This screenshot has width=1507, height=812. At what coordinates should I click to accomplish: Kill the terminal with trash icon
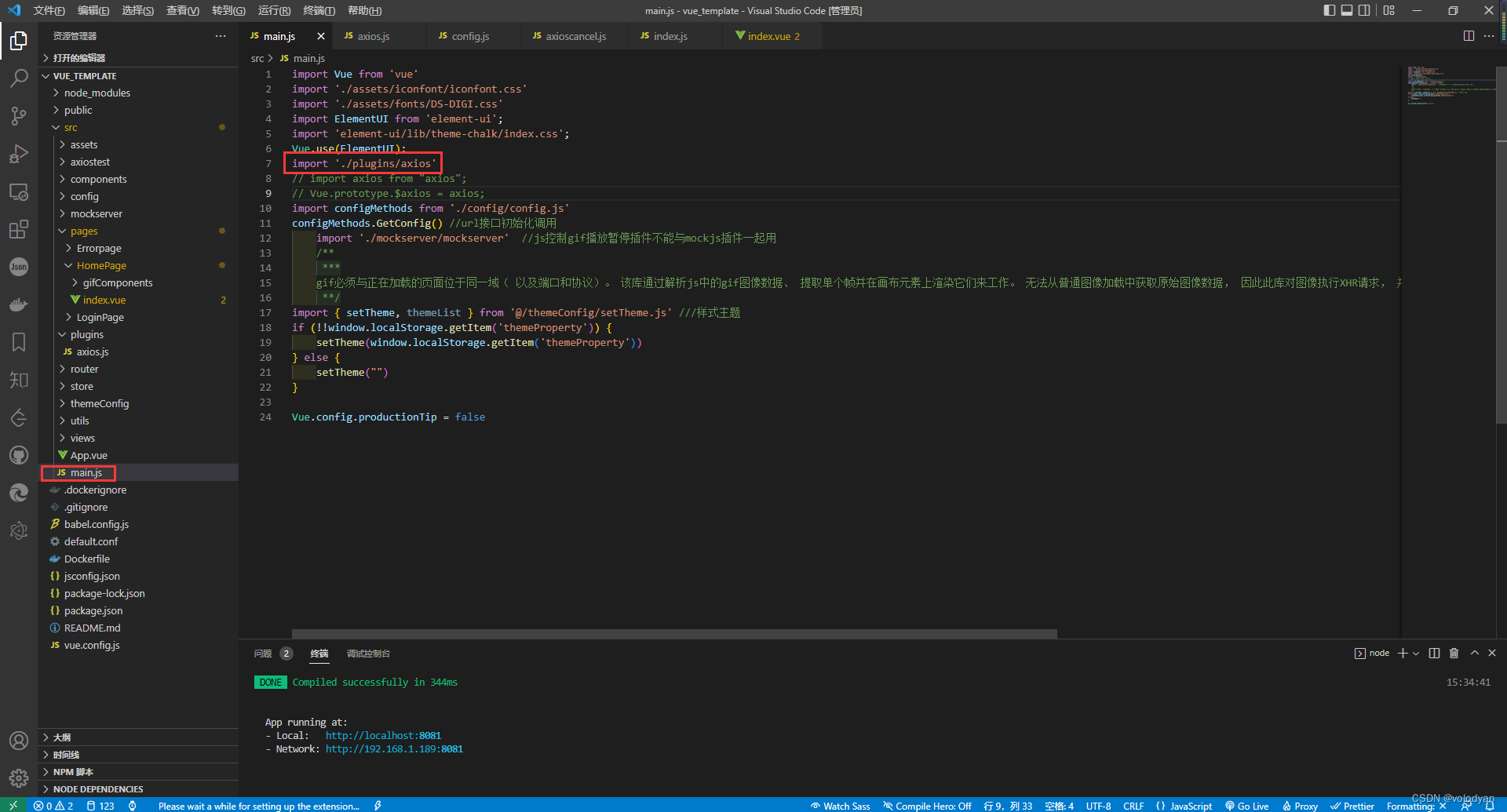[x=1454, y=653]
